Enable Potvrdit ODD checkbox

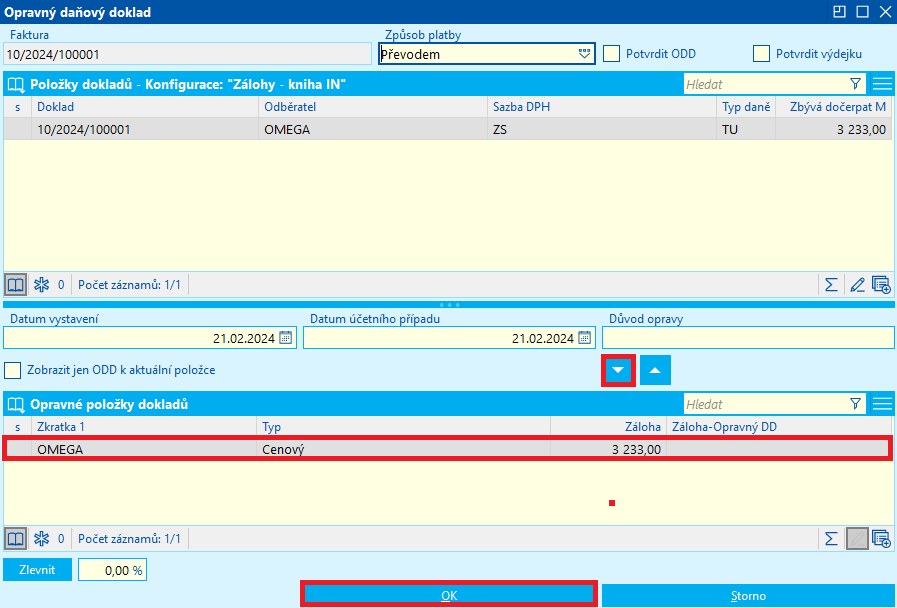tap(612, 54)
